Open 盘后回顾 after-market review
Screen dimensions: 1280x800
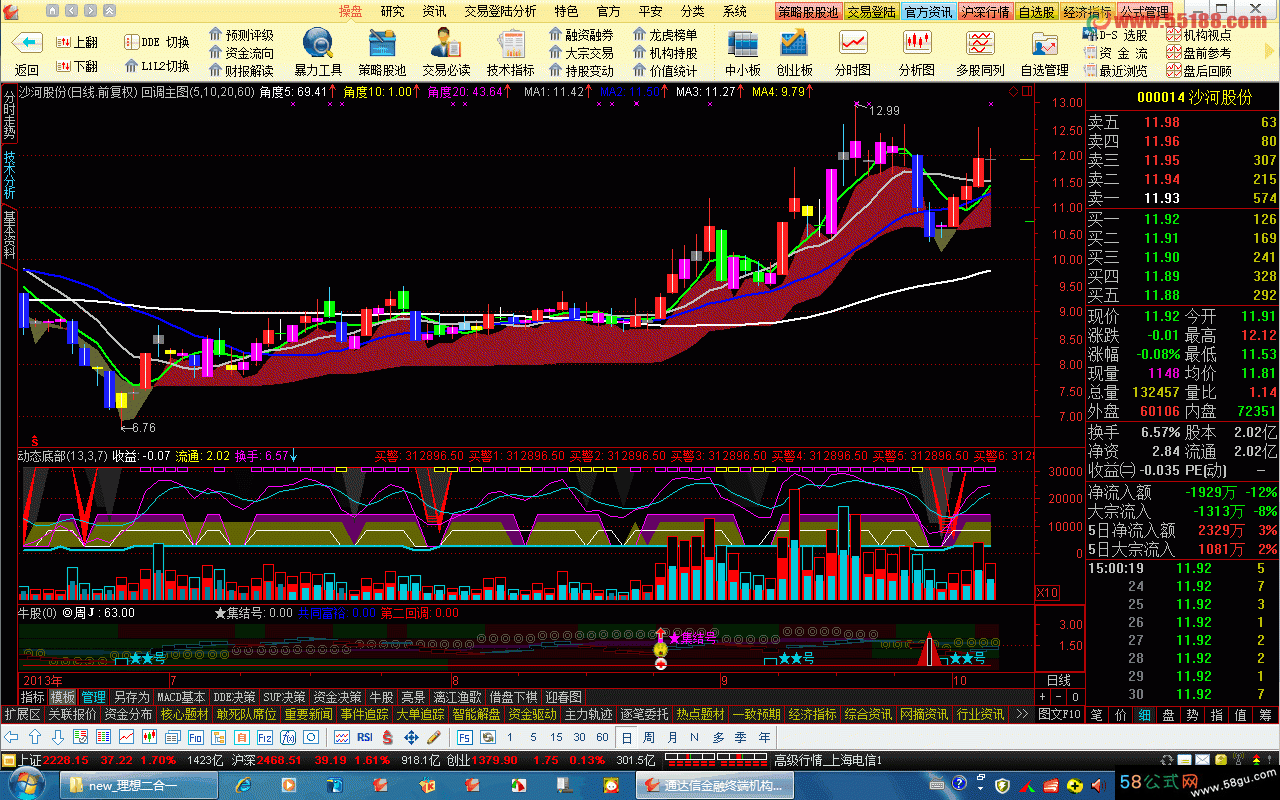coord(1200,71)
